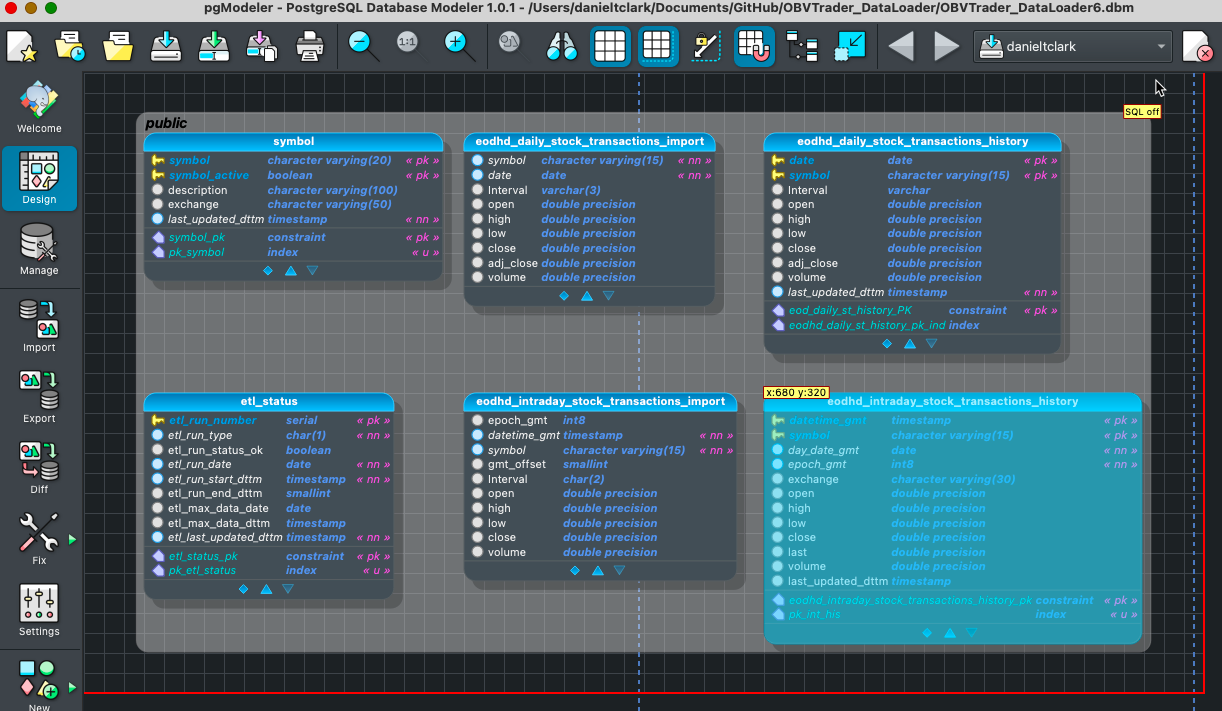Collapse intraday import table up triangle
This screenshot has height=711, width=1222.
(597, 570)
